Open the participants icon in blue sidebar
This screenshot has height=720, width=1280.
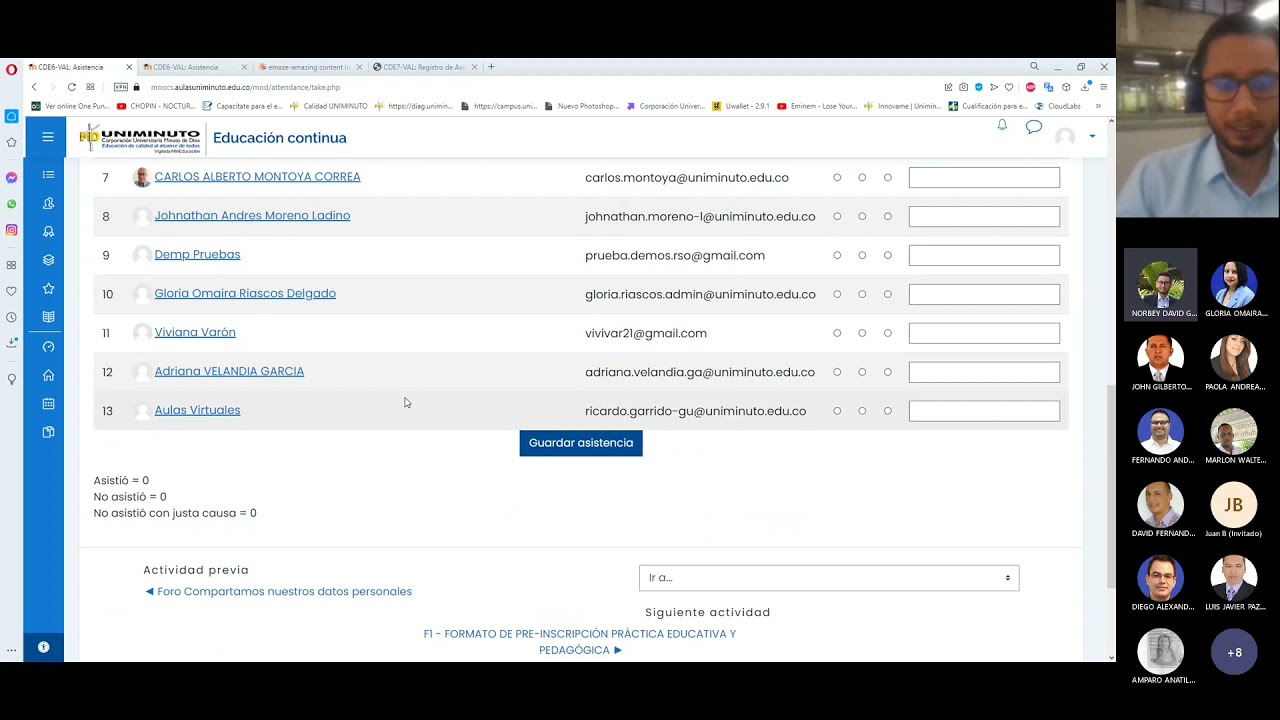pyautogui.click(x=48, y=203)
